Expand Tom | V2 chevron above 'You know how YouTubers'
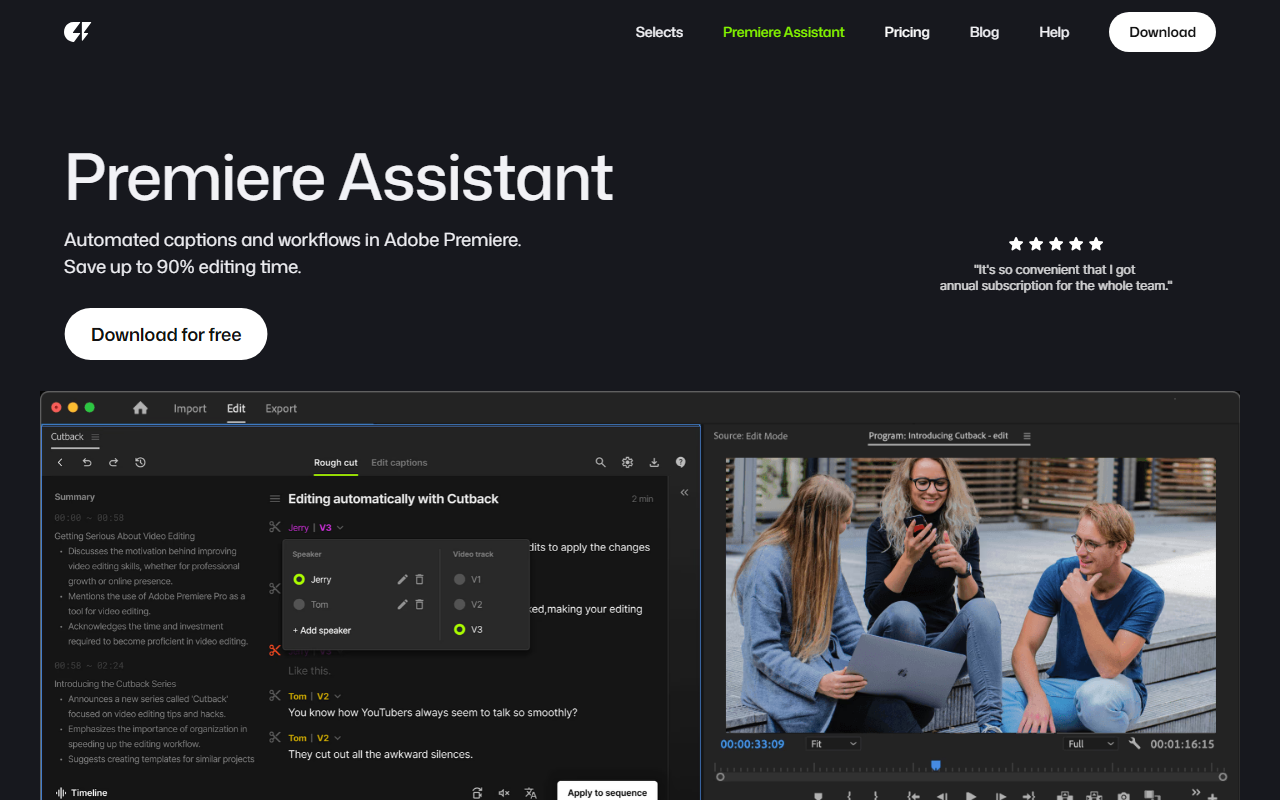The height and width of the screenshot is (800, 1280). click(338, 696)
